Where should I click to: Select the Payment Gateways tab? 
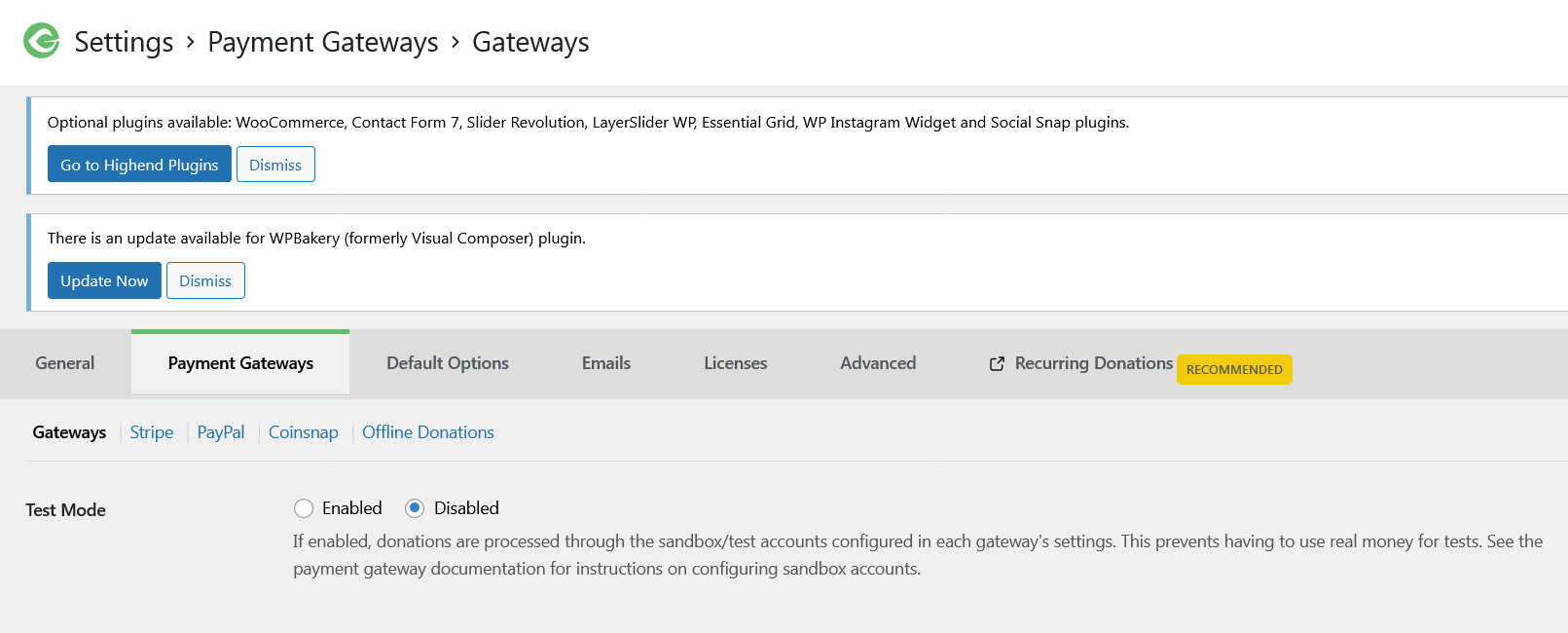tap(240, 363)
